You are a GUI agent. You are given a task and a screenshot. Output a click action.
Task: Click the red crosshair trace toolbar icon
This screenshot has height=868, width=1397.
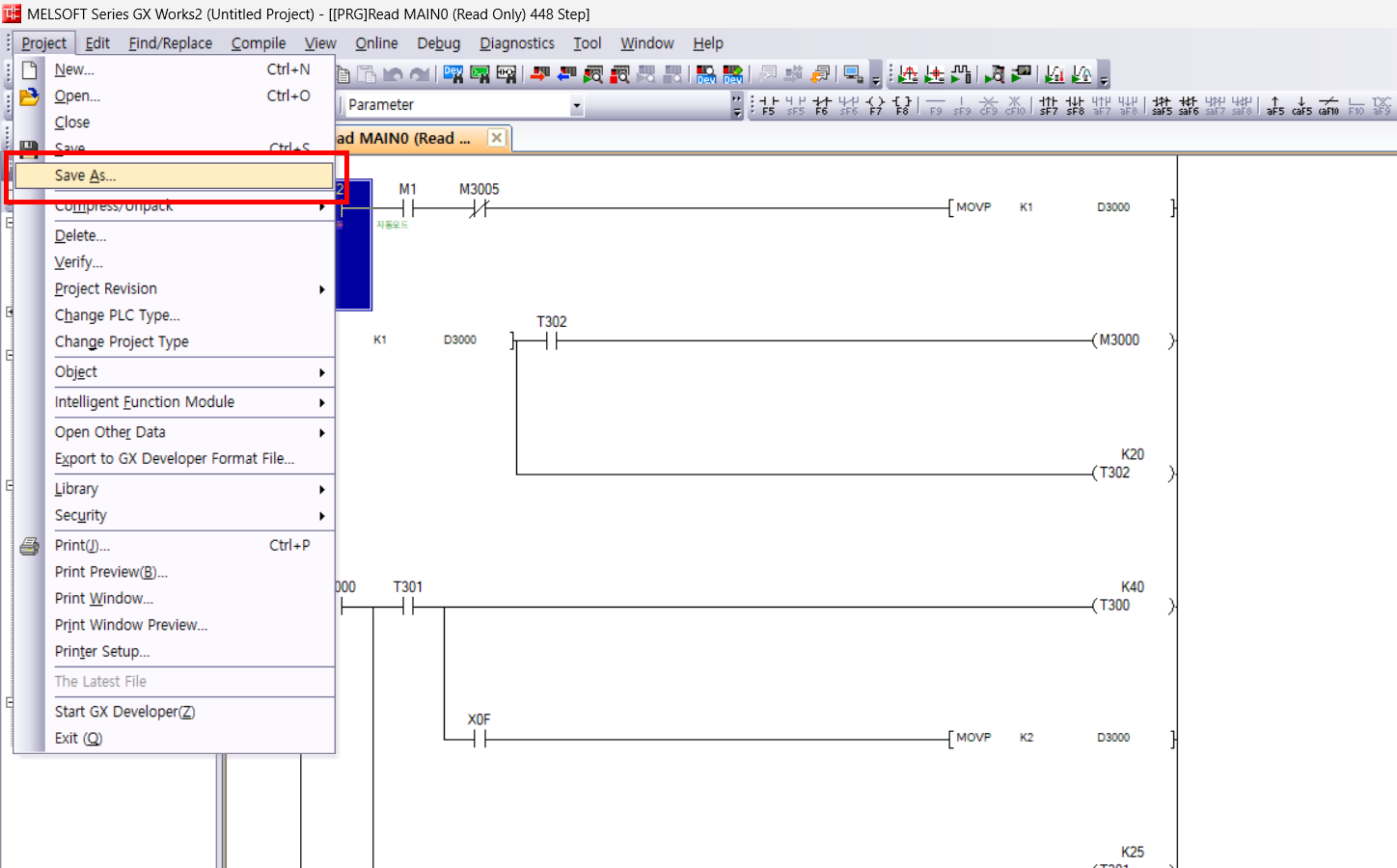click(935, 74)
